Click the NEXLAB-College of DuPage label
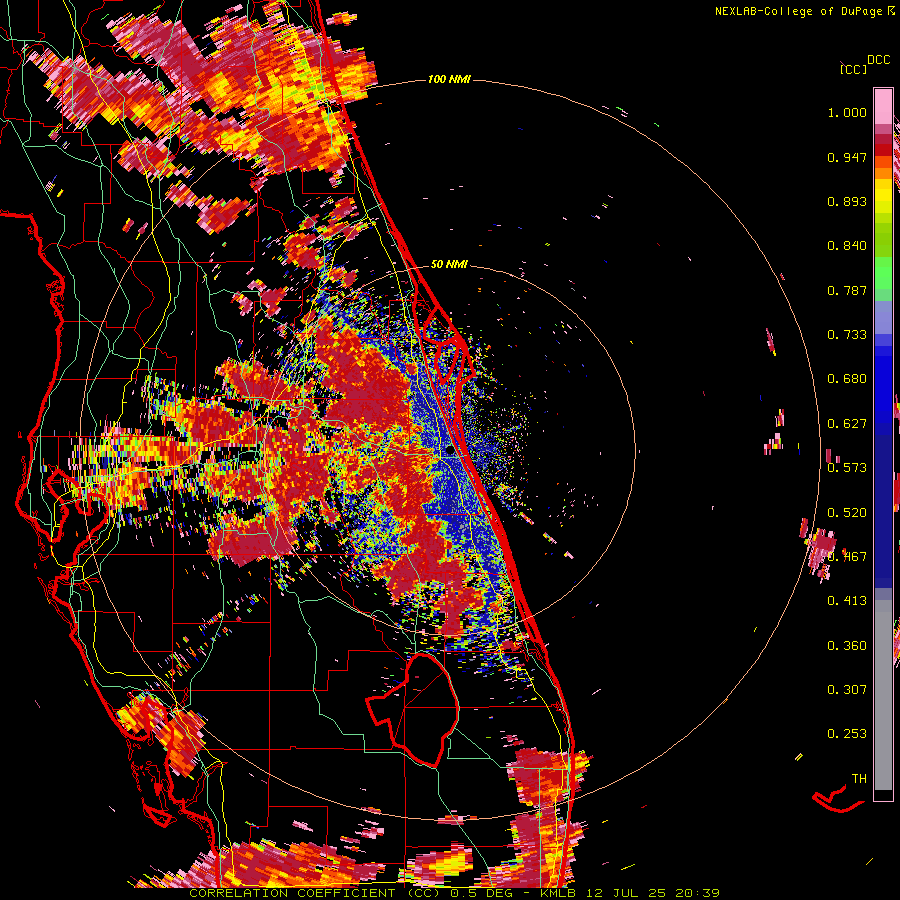This screenshot has height=900, width=900. click(798, 11)
